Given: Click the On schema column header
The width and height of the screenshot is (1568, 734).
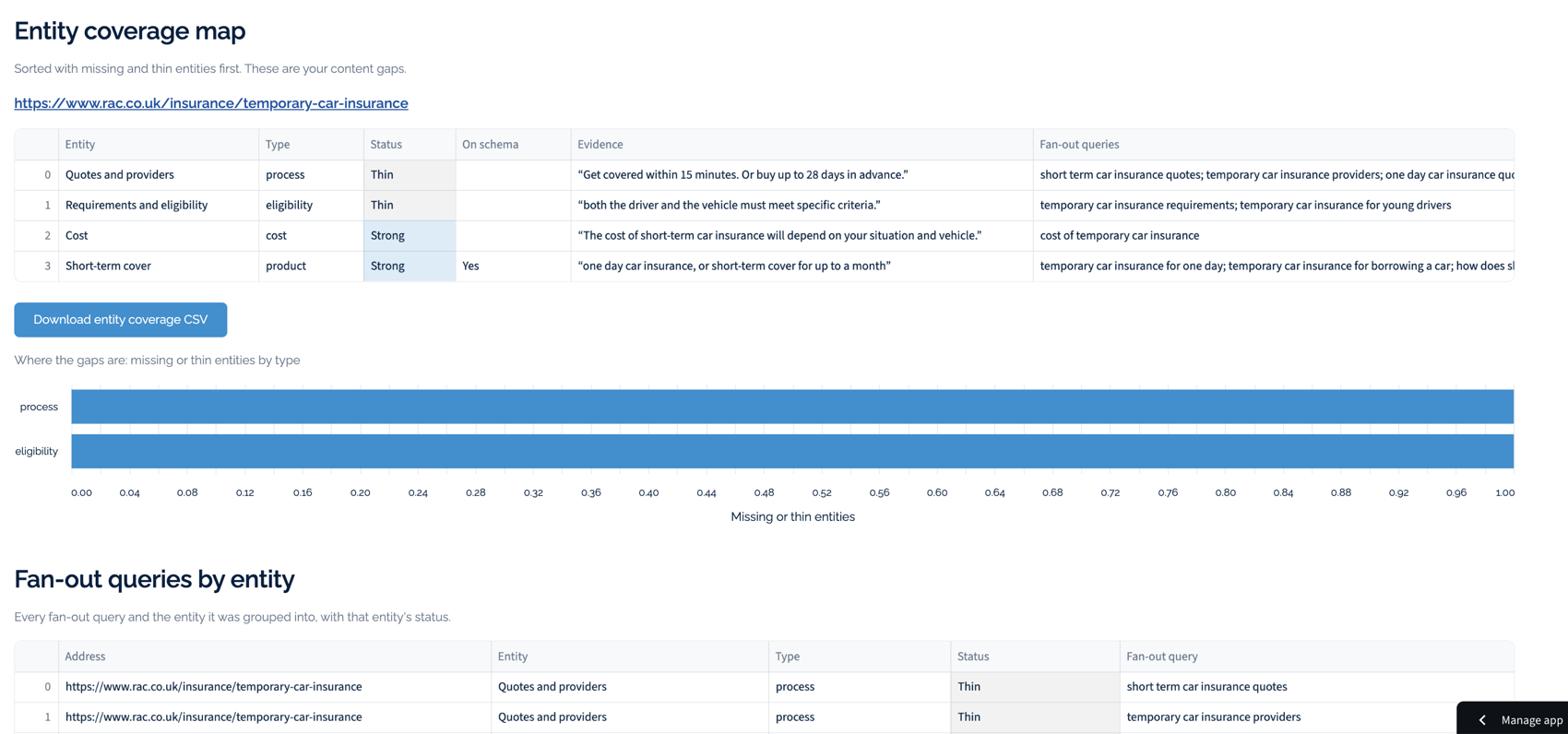Looking at the screenshot, I should point(513,145).
